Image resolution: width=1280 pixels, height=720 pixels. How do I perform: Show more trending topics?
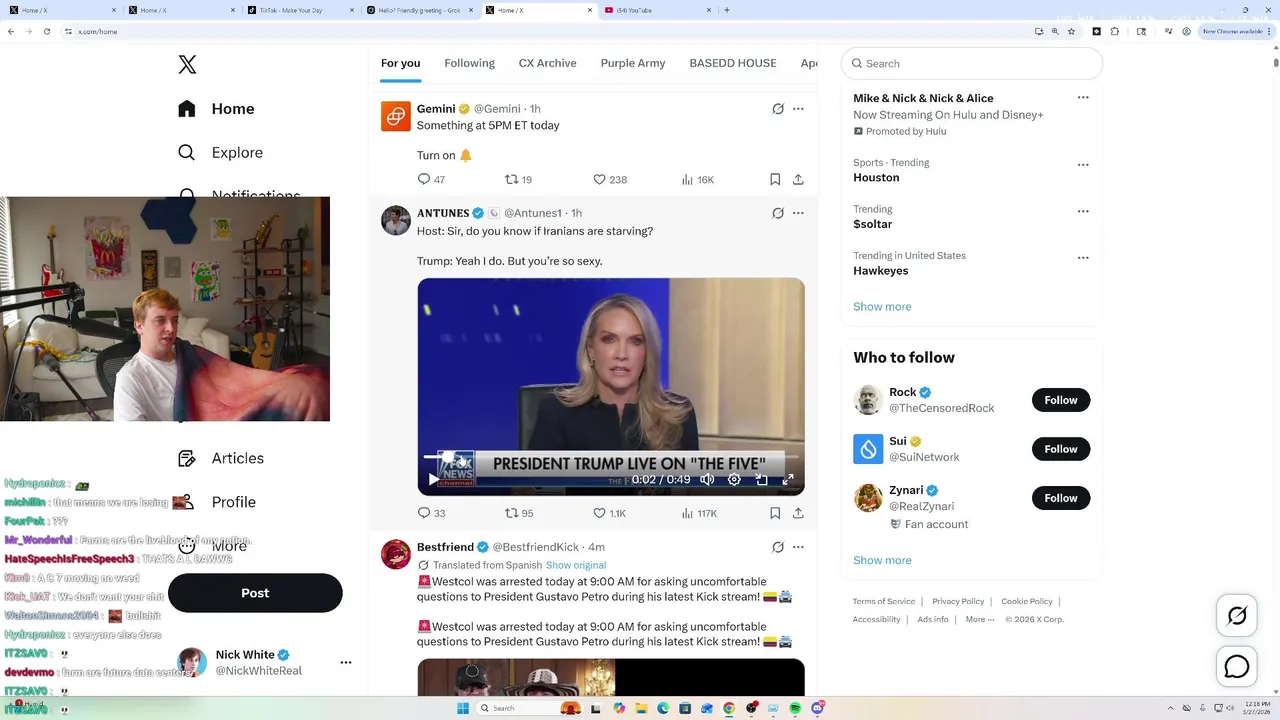click(x=882, y=307)
